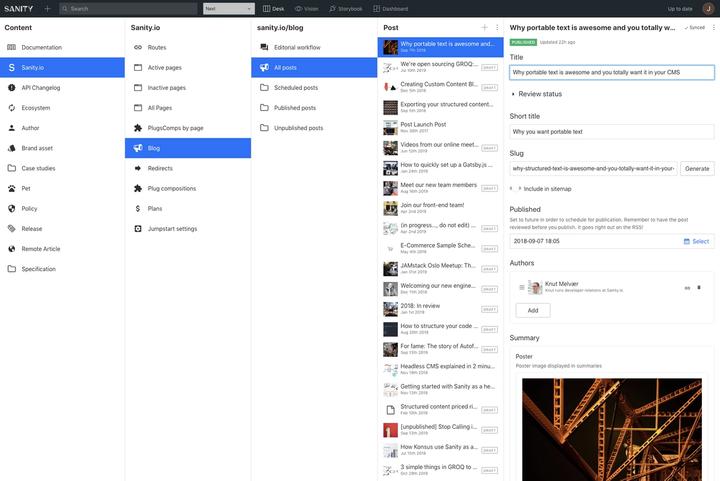Switch to the Vision tab

click(x=305, y=8)
